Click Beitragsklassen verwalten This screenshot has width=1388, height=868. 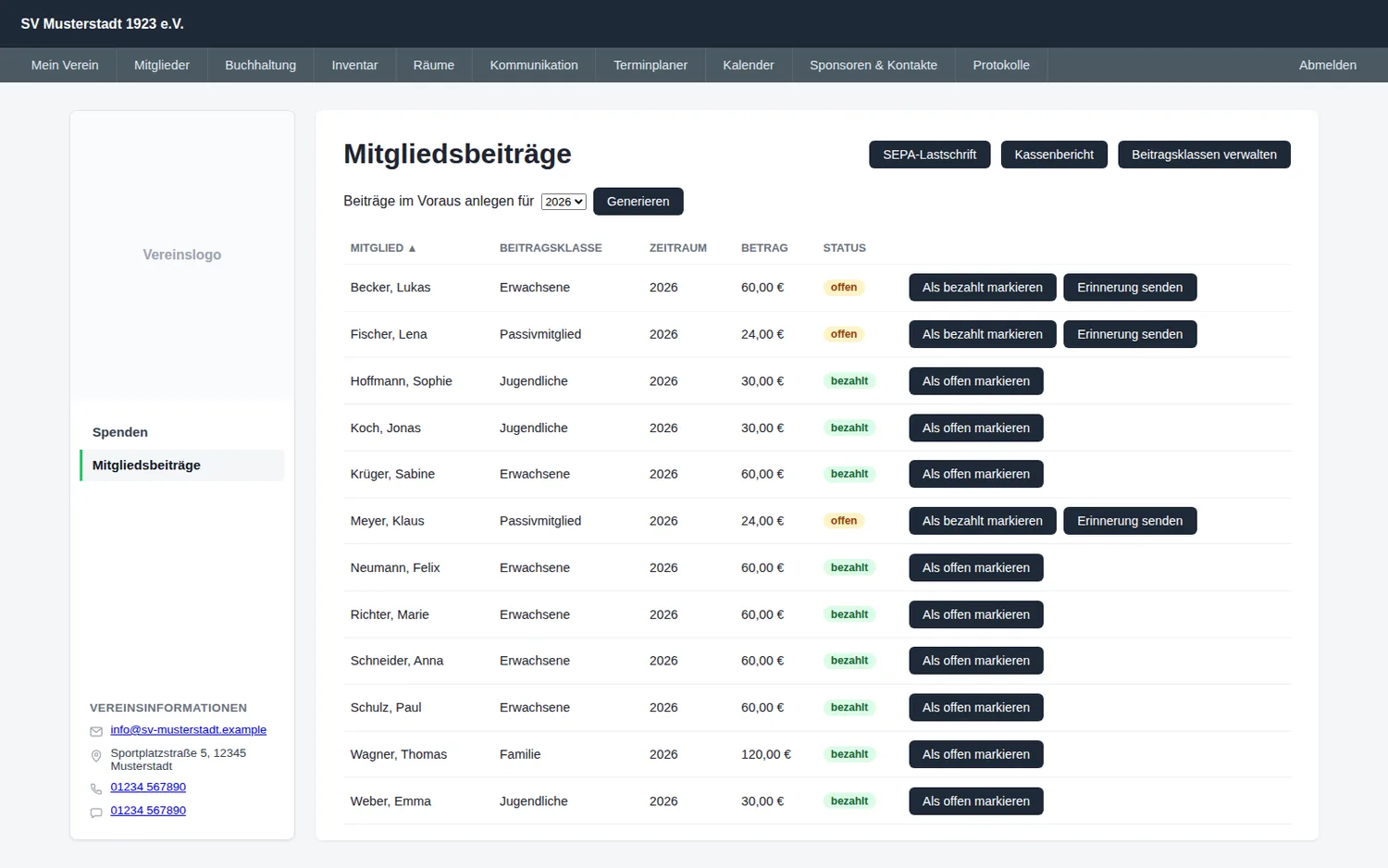click(x=1204, y=155)
